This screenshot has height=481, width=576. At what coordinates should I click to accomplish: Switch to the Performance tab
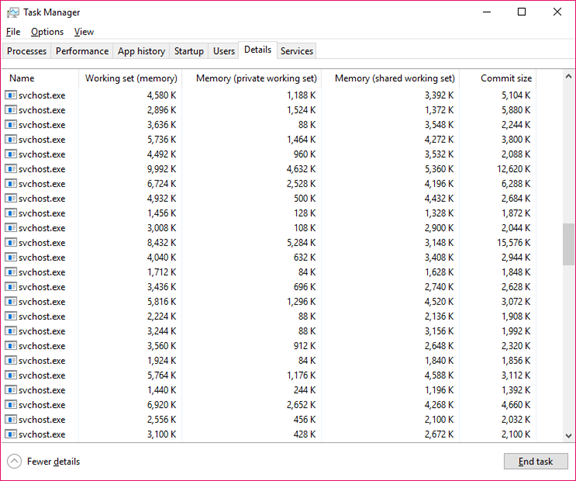[x=82, y=51]
